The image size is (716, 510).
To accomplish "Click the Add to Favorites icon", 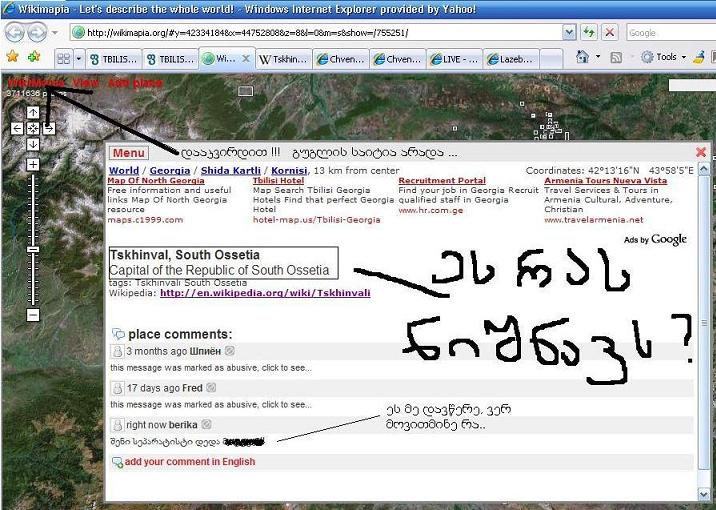I will (x=34, y=57).
